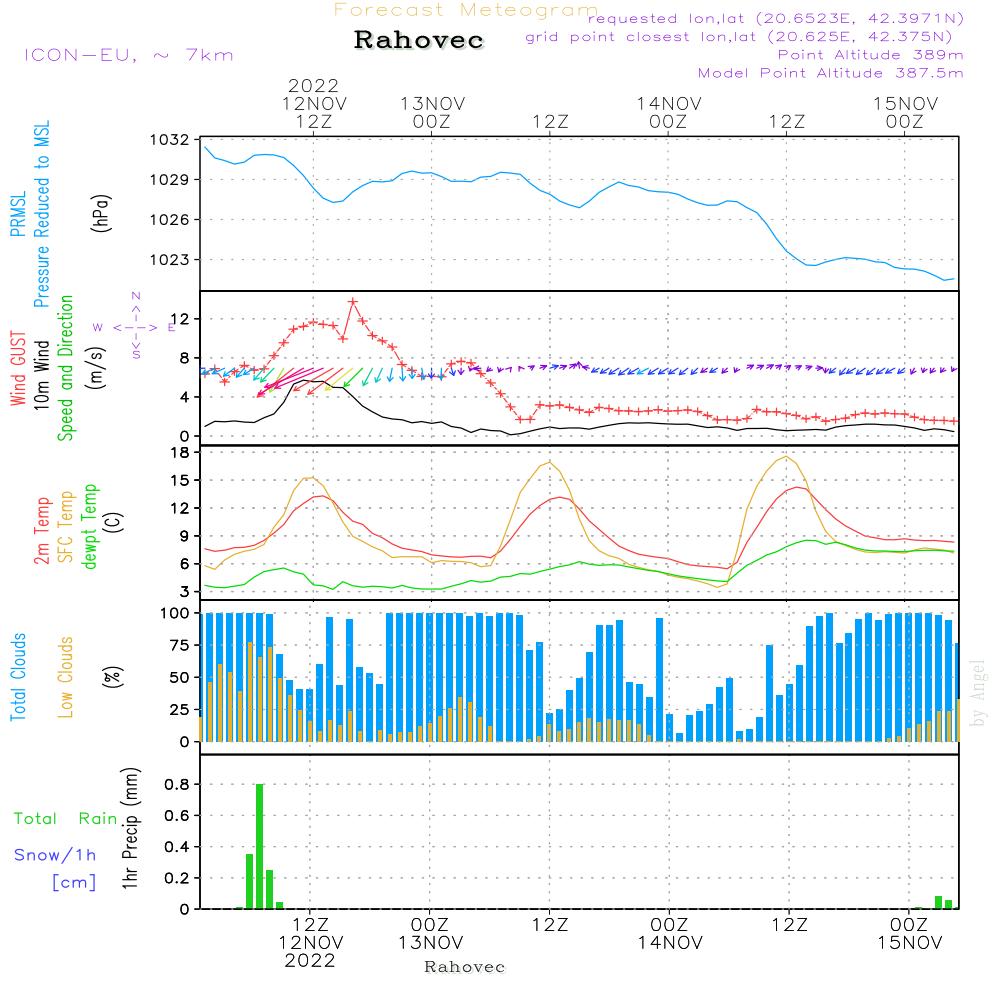Click the bold 'Rahovec' title
The image size is (1000, 1000).
419,40
